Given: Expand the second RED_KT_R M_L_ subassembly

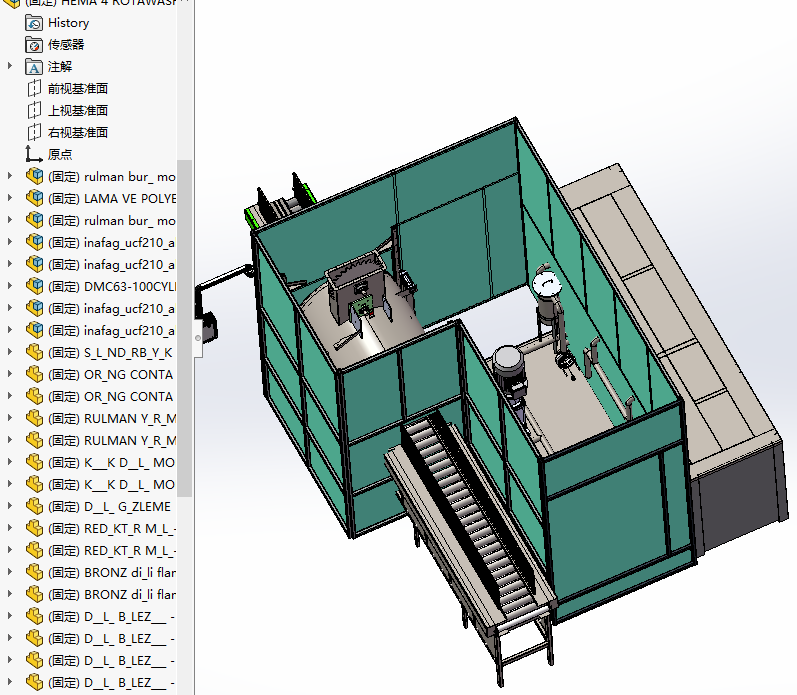Looking at the screenshot, I should [9, 550].
